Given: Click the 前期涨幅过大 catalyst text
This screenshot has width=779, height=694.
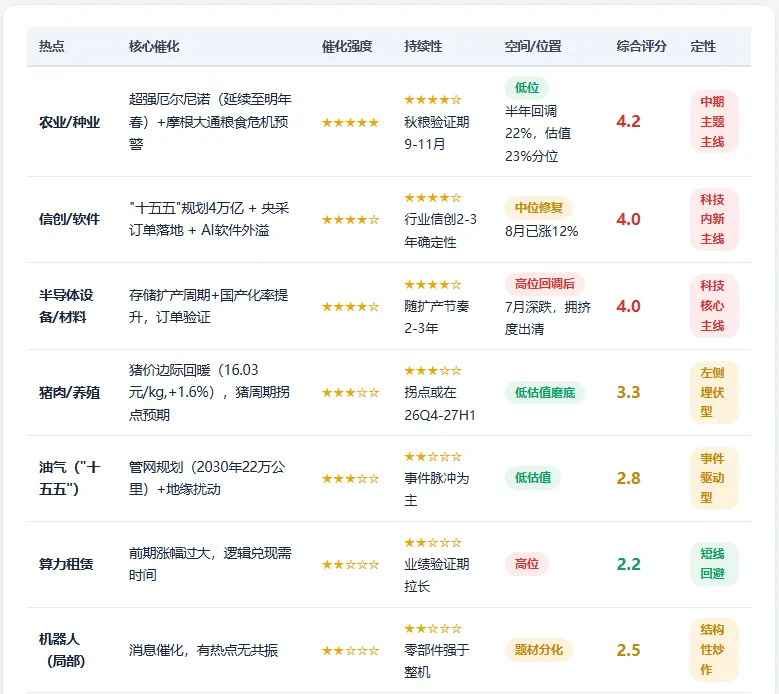Looking at the screenshot, I should point(210,564).
